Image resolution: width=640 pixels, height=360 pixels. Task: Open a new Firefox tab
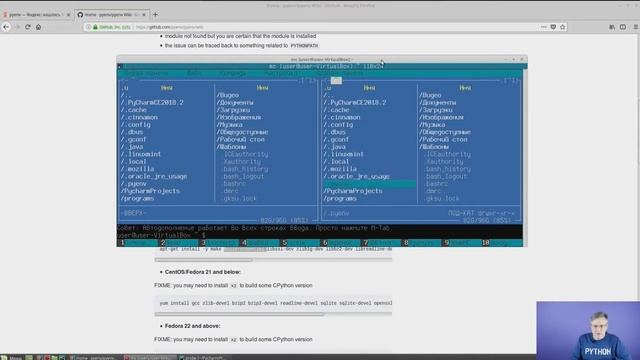click(155, 15)
